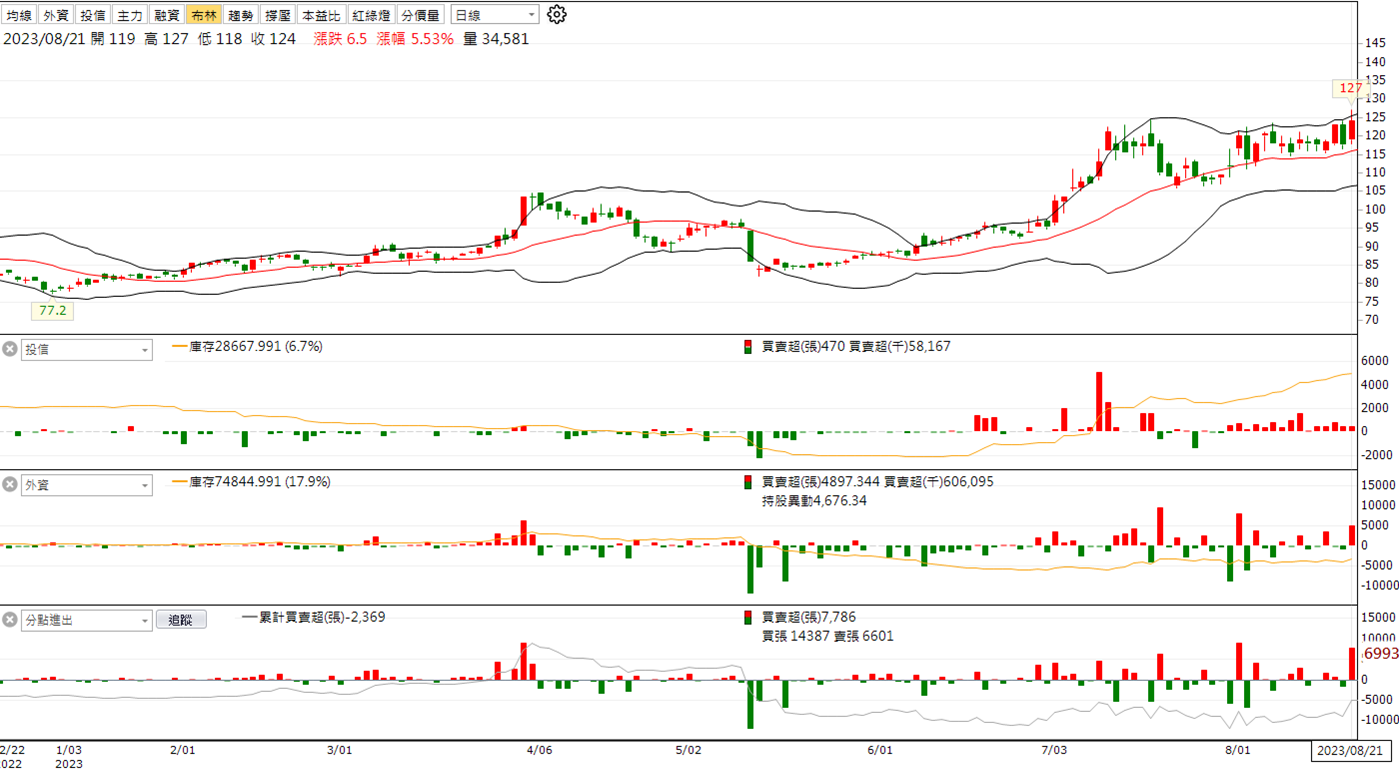Click the orange 庫存 legend line in 外資 panel
The image size is (1399, 769).
(180, 482)
